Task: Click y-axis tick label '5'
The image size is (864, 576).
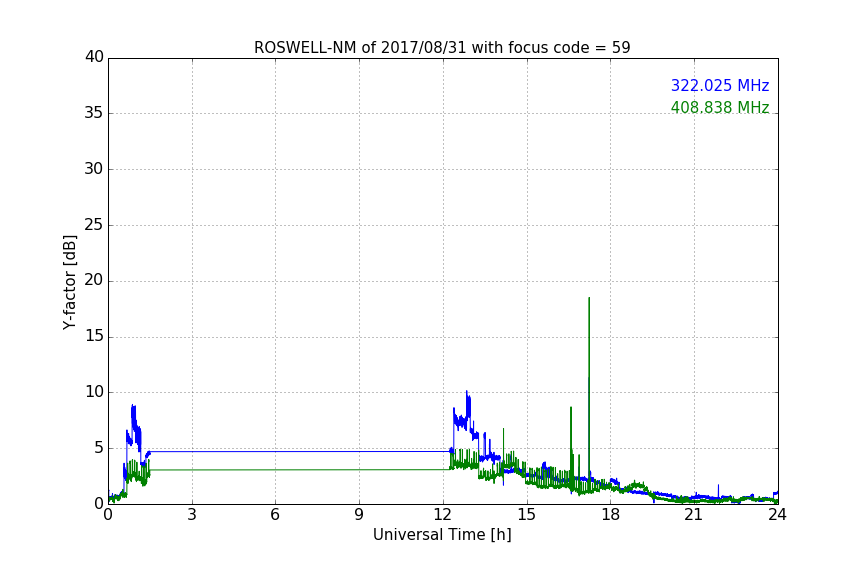Action: pos(99,448)
